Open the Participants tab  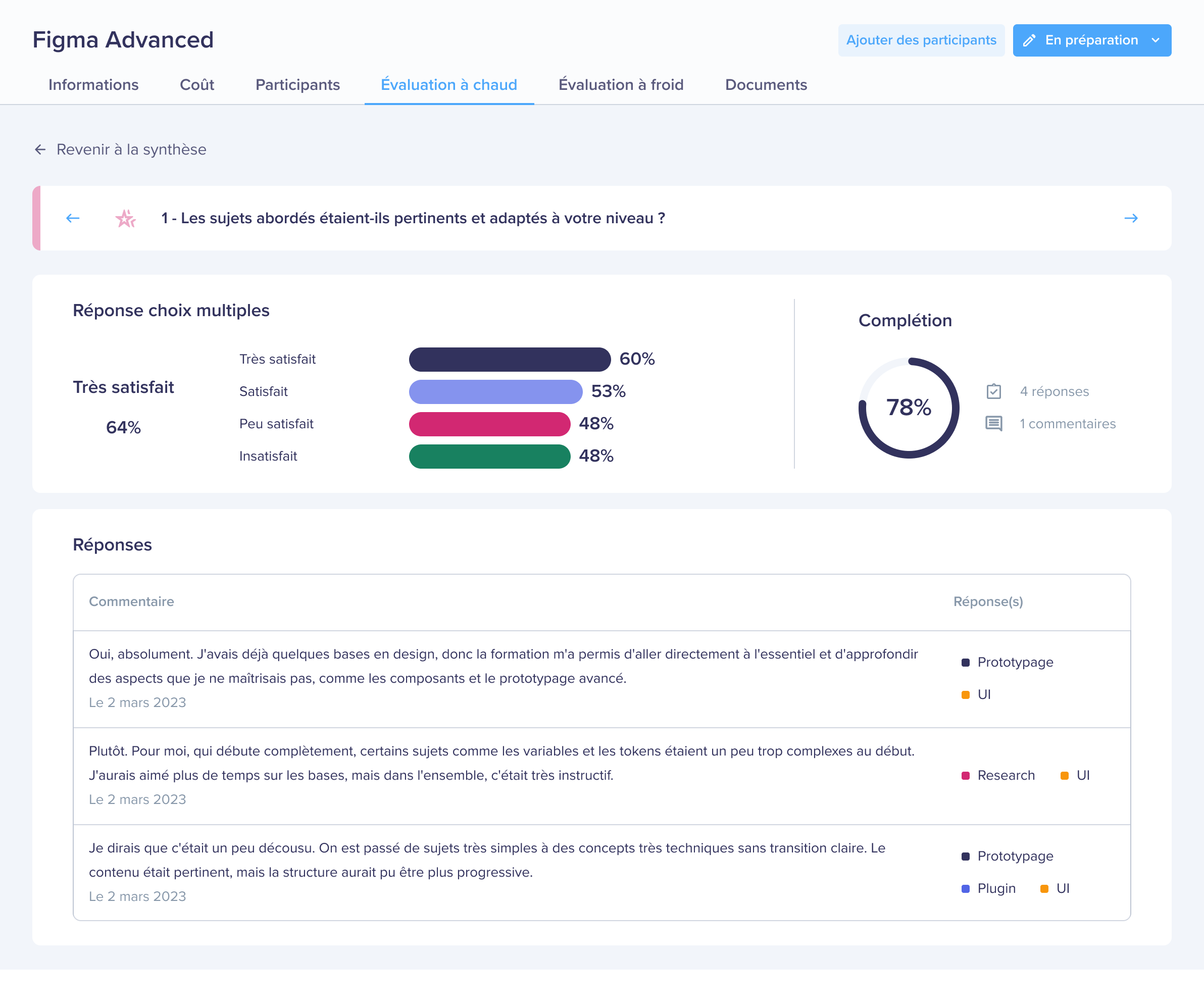[x=297, y=85]
